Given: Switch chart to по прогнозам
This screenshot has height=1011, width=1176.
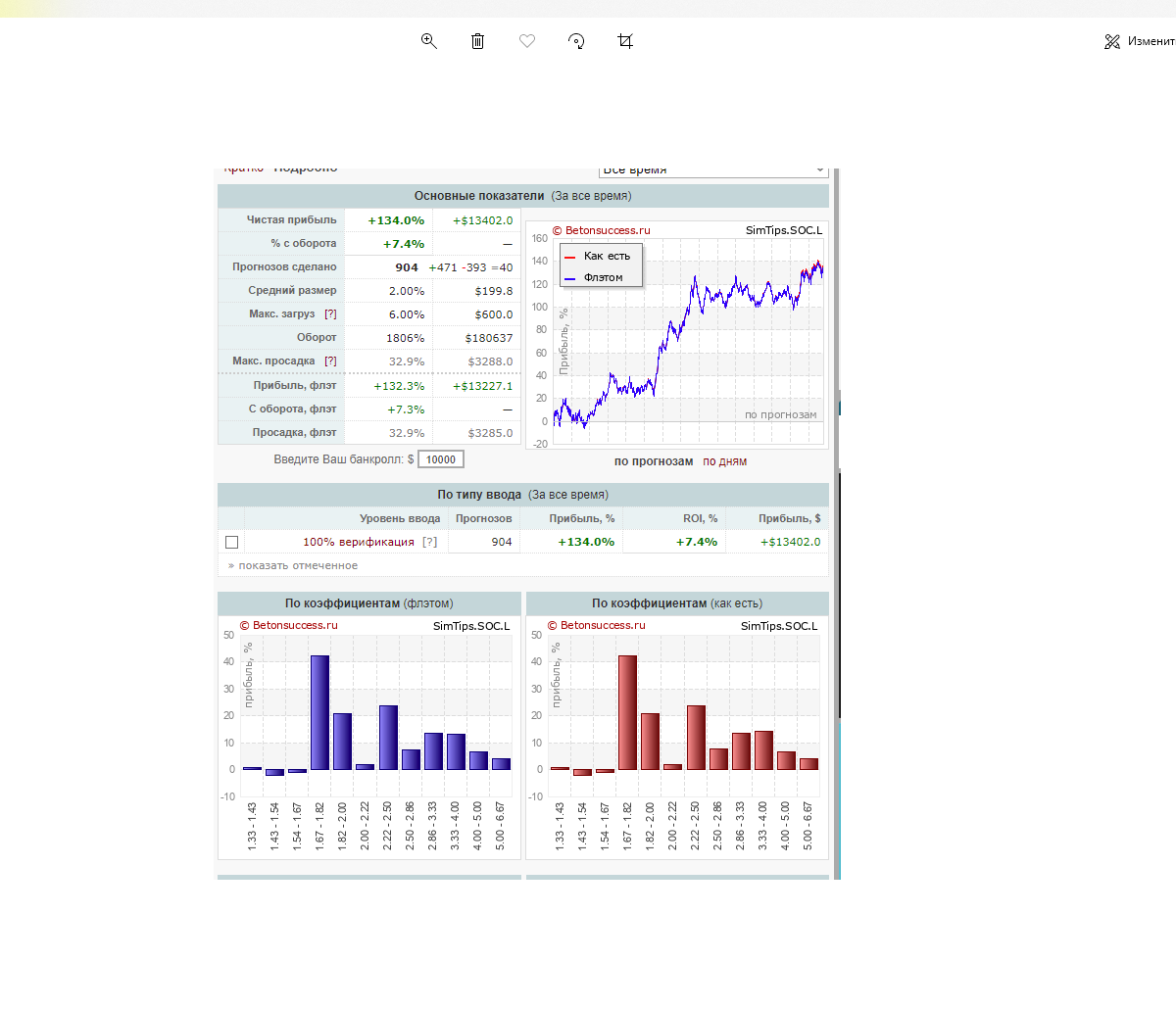Looking at the screenshot, I should [654, 461].
